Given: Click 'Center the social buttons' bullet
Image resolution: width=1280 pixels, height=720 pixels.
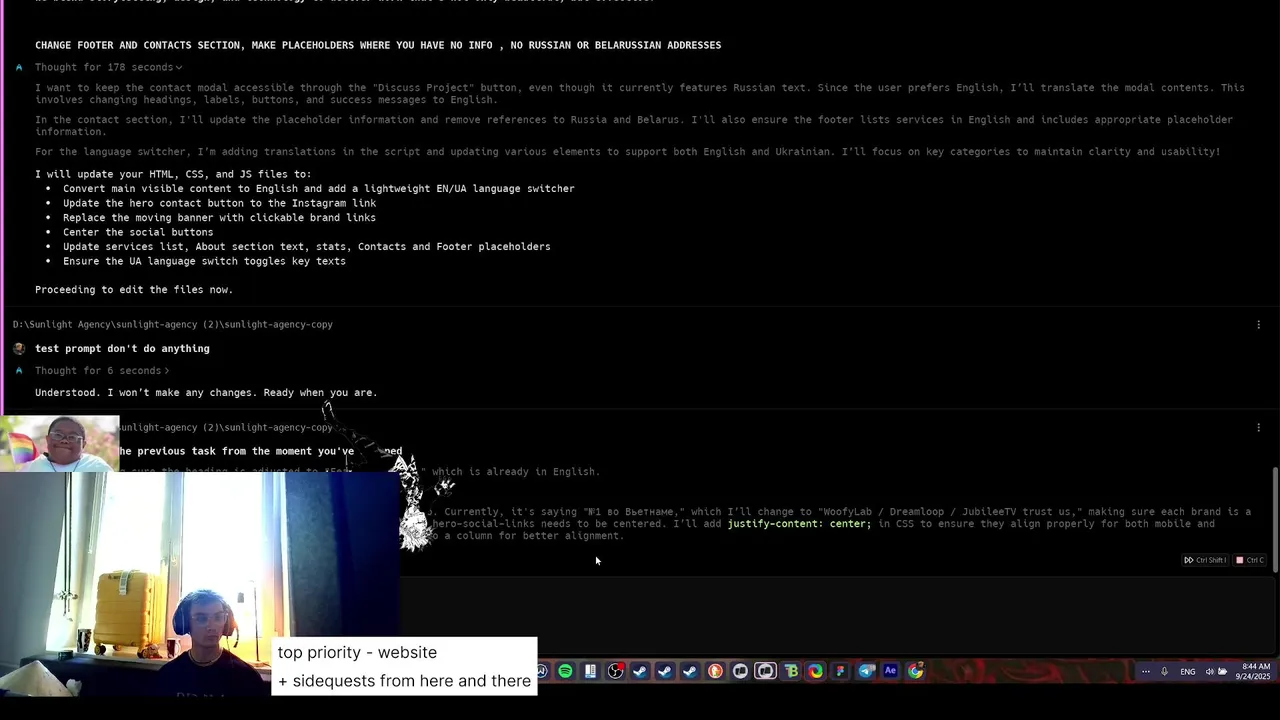Looking at the screenshot, I should point(138,232).
